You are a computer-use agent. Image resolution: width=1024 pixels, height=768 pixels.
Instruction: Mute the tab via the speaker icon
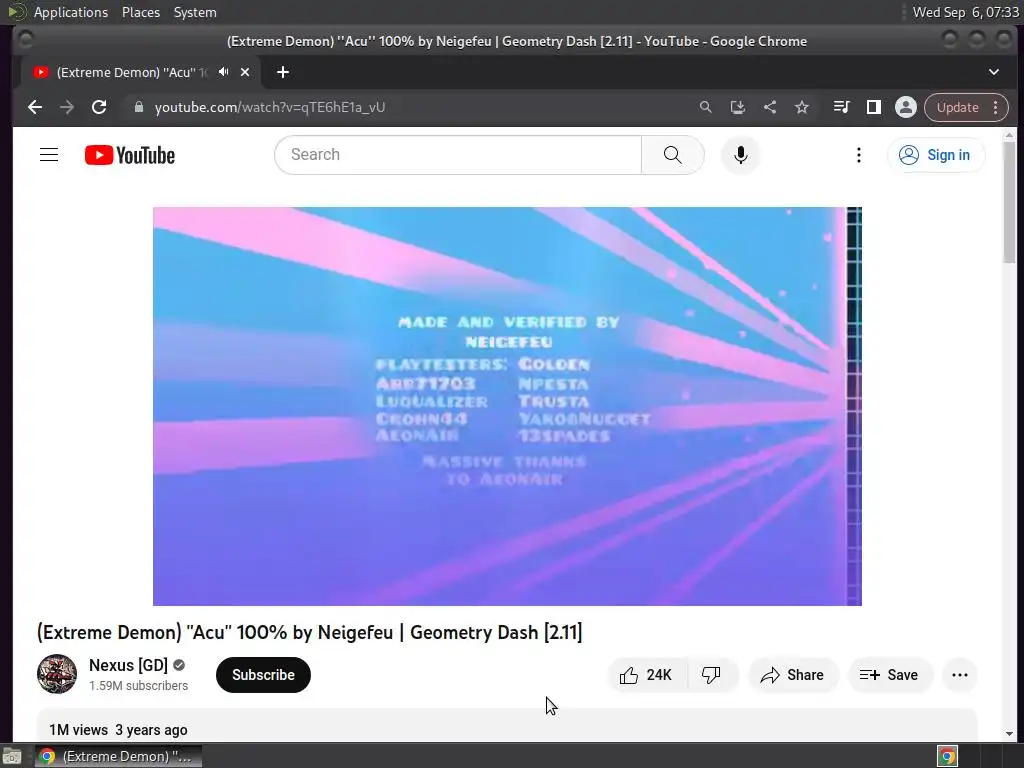pos(224,72)
